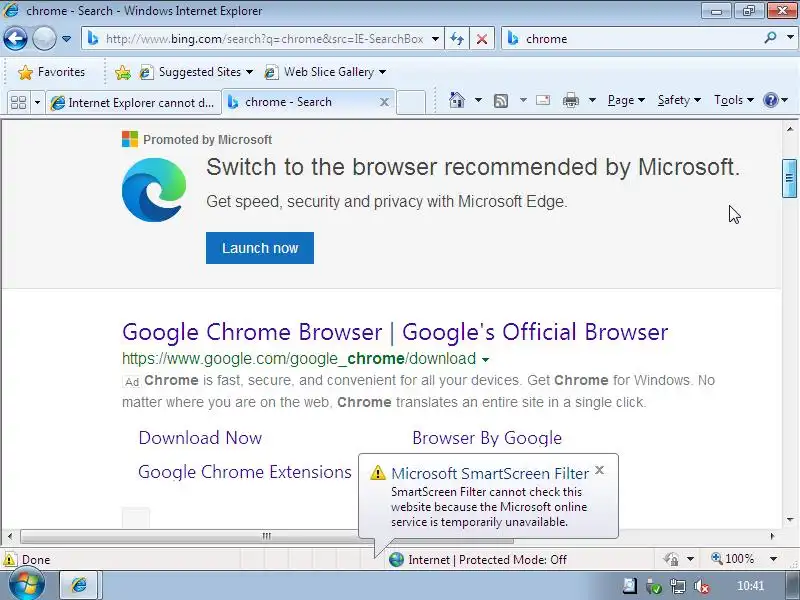The height and width of the screenshot is (600, 800).
Task: Click the Refresh page icon
Action: point(457,39)
